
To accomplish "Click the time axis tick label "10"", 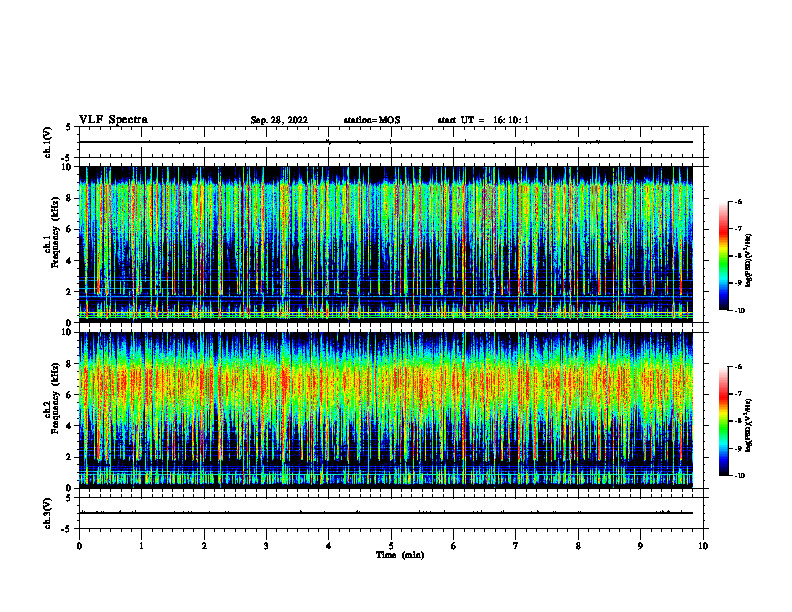I will [x=703, y=546].
